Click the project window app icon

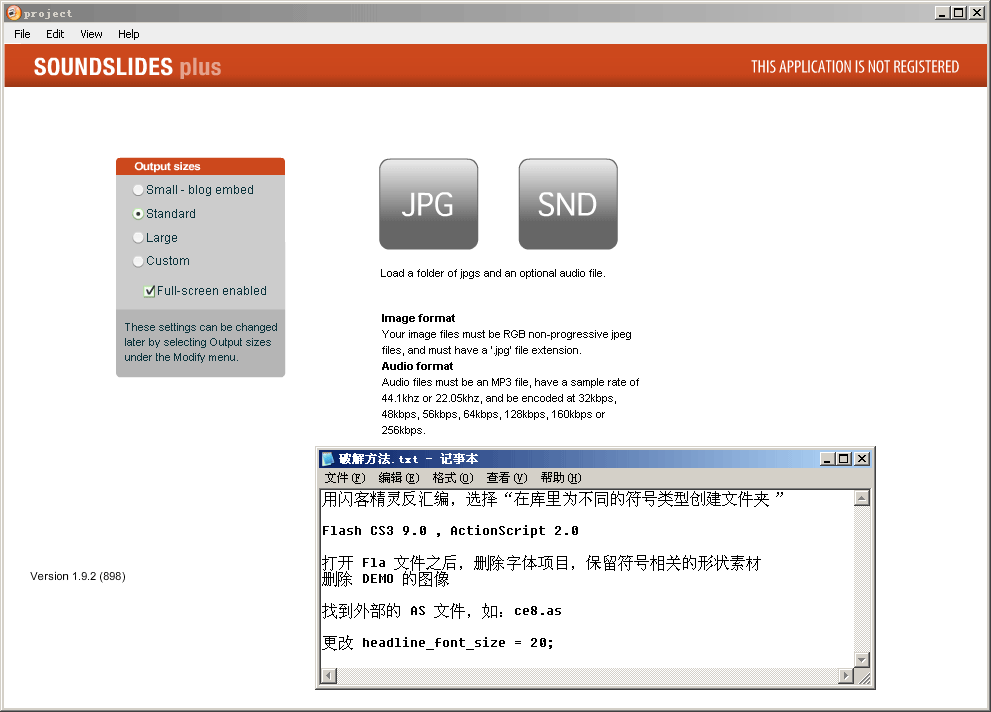(x=13, y=13)
